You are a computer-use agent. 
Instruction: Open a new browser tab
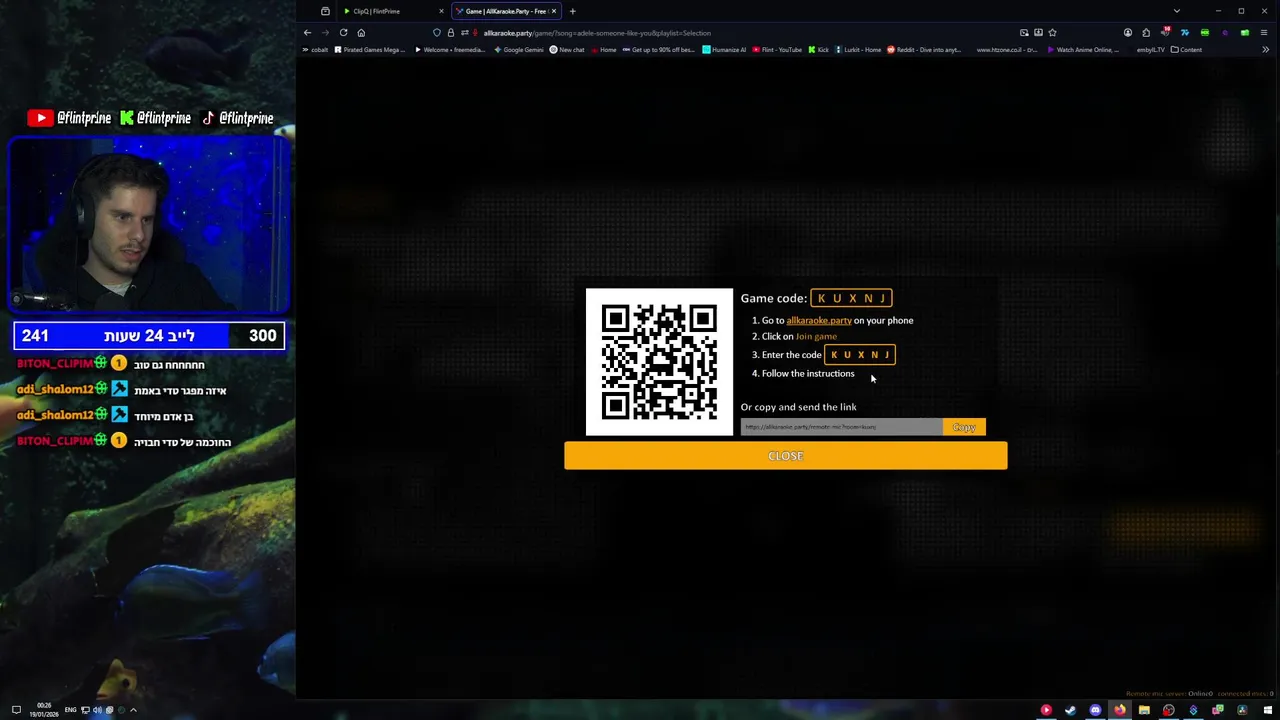click(x=573, y=11)
